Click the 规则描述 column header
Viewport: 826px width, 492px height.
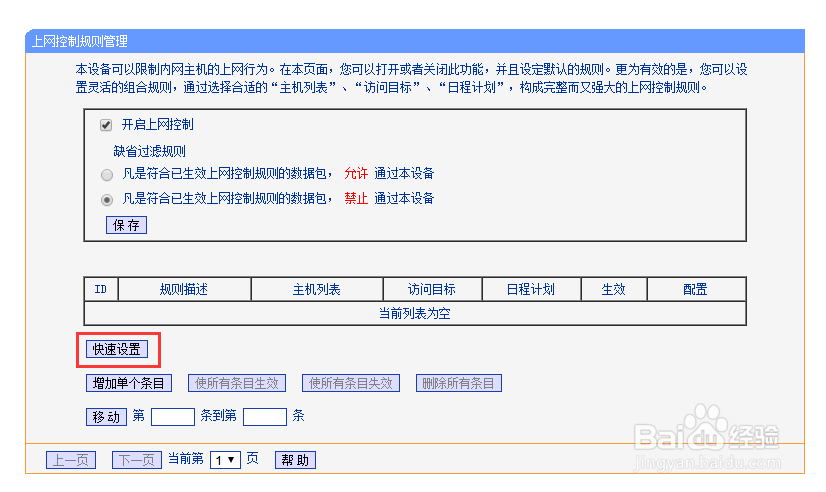point(184,289)
